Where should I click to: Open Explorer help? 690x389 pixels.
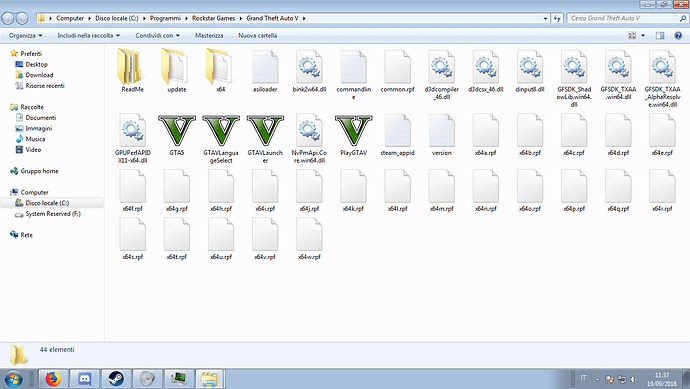coord(678,36)
